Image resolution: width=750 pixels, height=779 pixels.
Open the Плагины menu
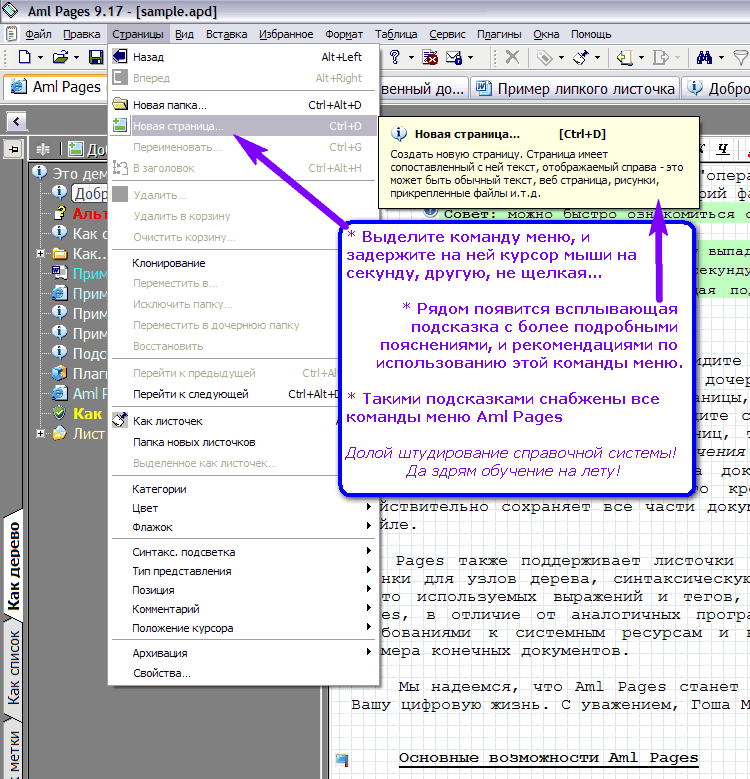pyautogui.click(x=499, y=34)
